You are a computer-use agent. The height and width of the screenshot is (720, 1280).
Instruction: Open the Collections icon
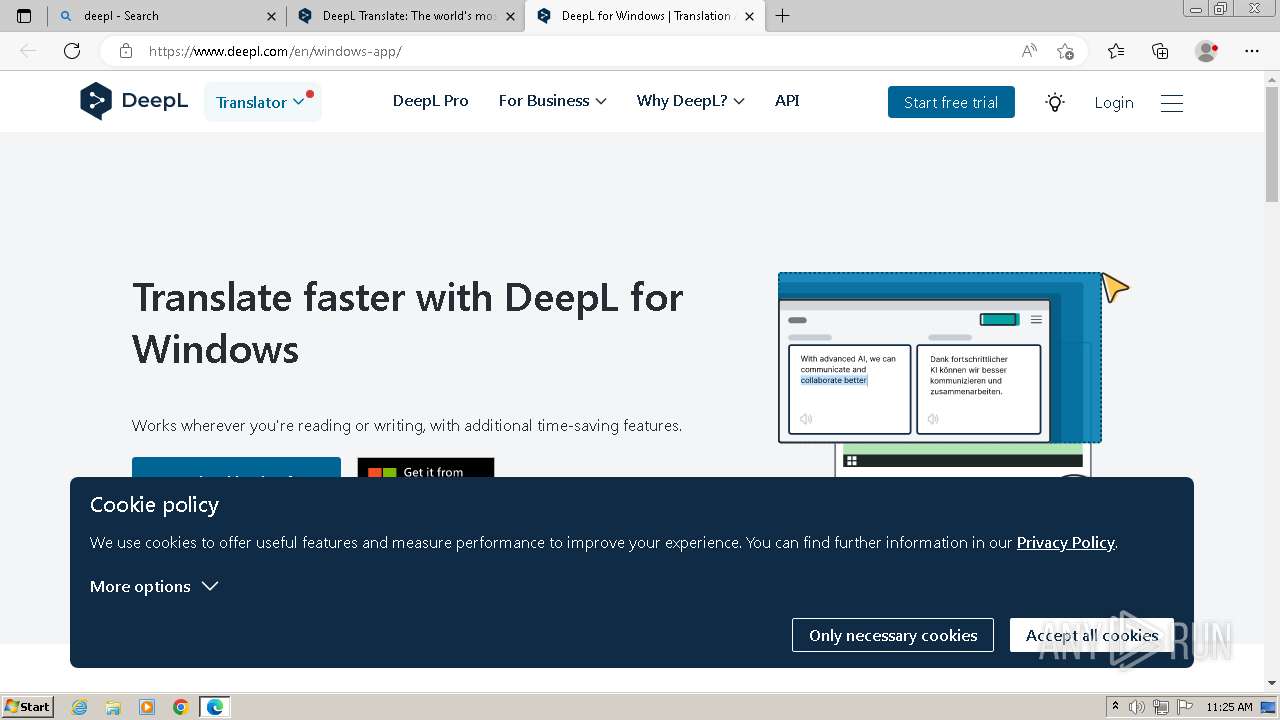(1160, 51)
